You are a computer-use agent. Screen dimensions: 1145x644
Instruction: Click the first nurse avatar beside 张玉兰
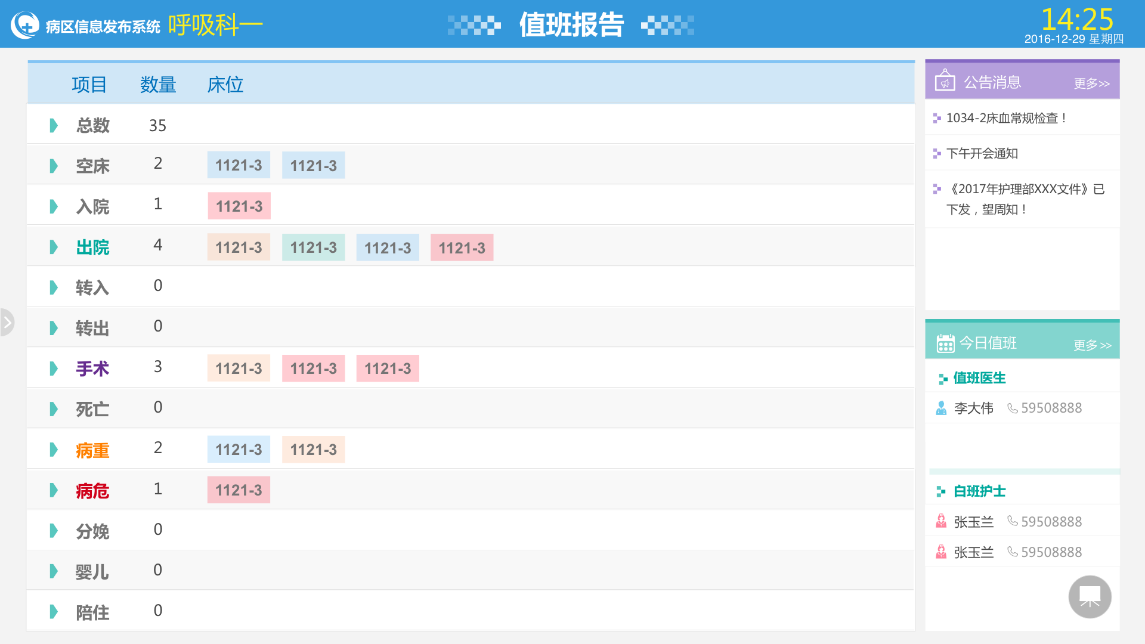click(941, 521)
